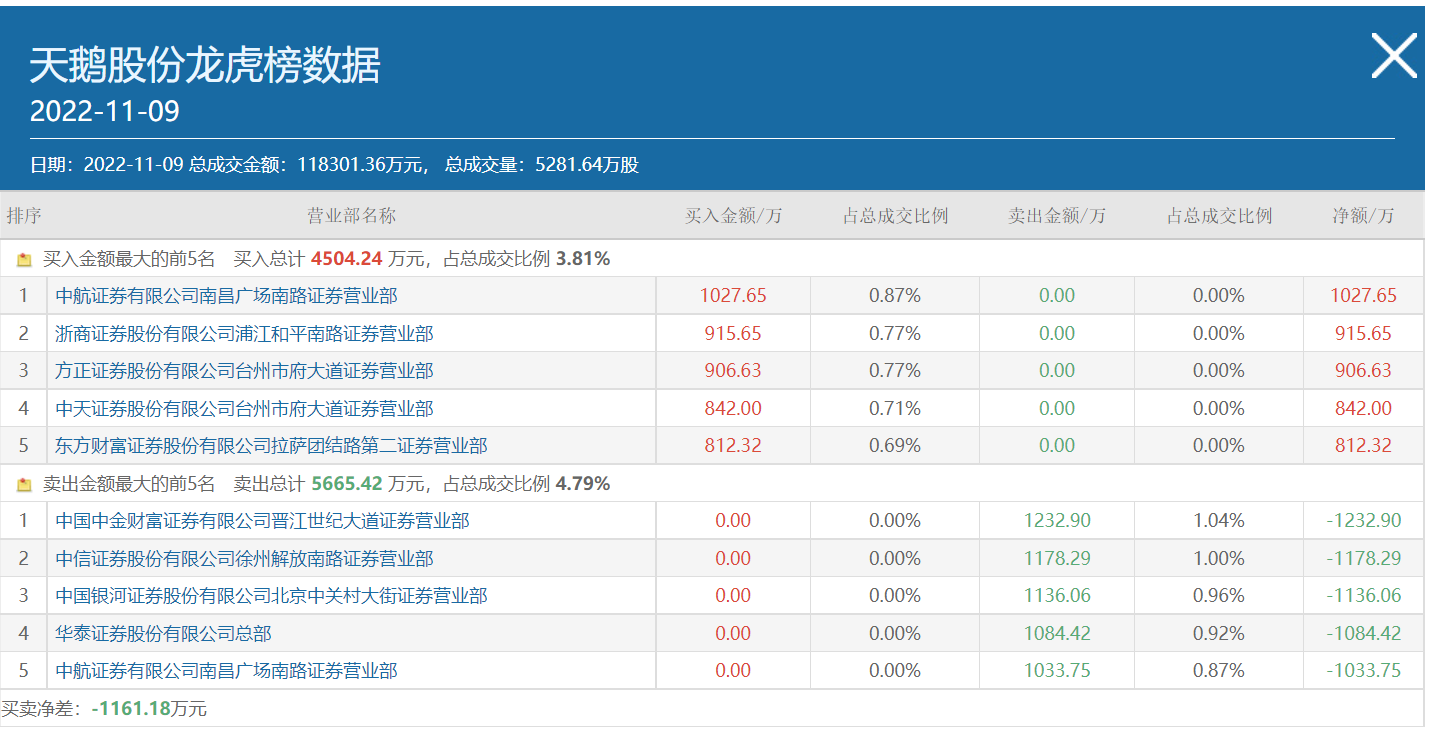Click the 卖出金额/万 column header
1430x730 pixels.
[x=1056, y=216]
